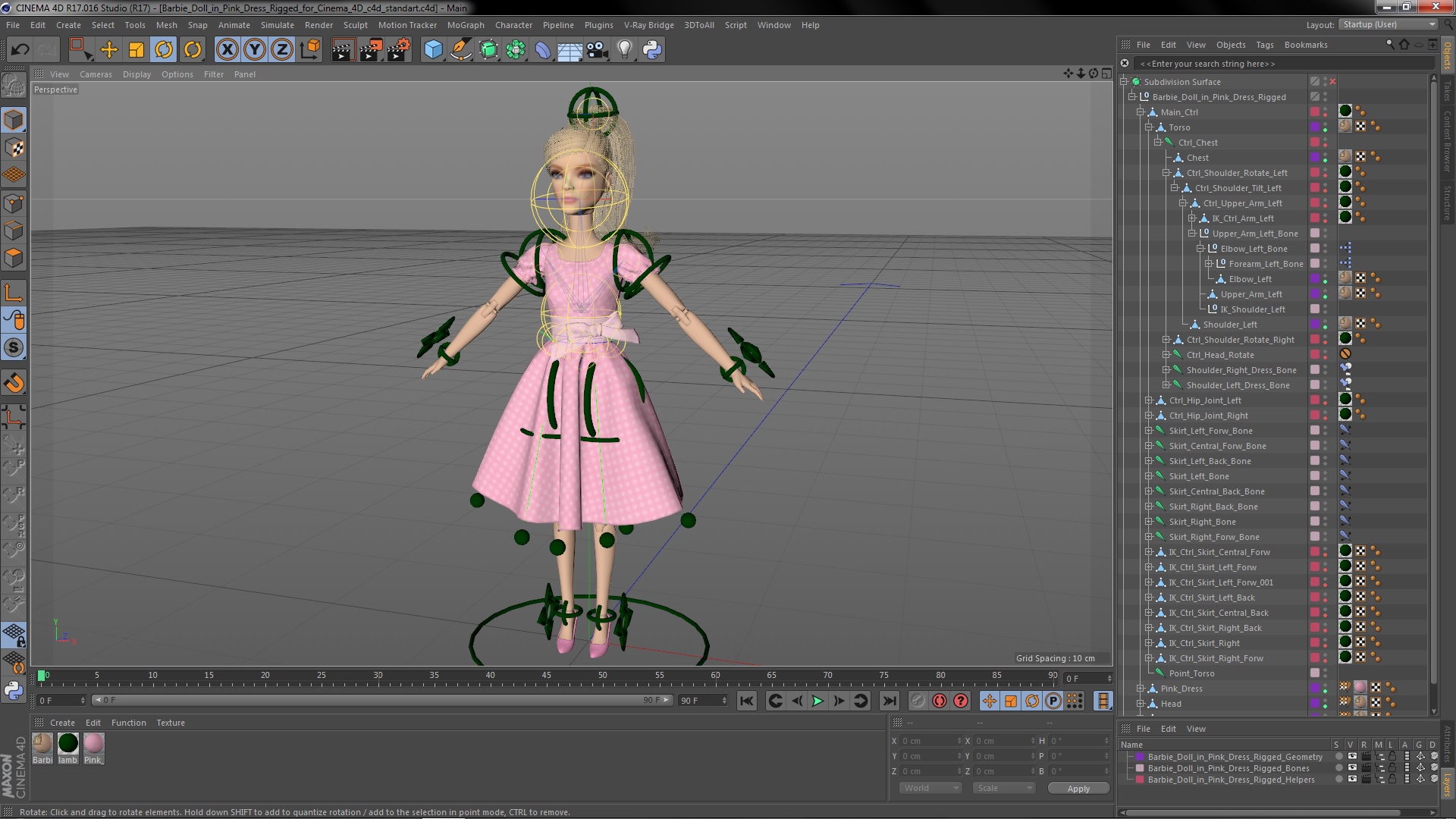Click the X position coordinate field

click(930, 741)
